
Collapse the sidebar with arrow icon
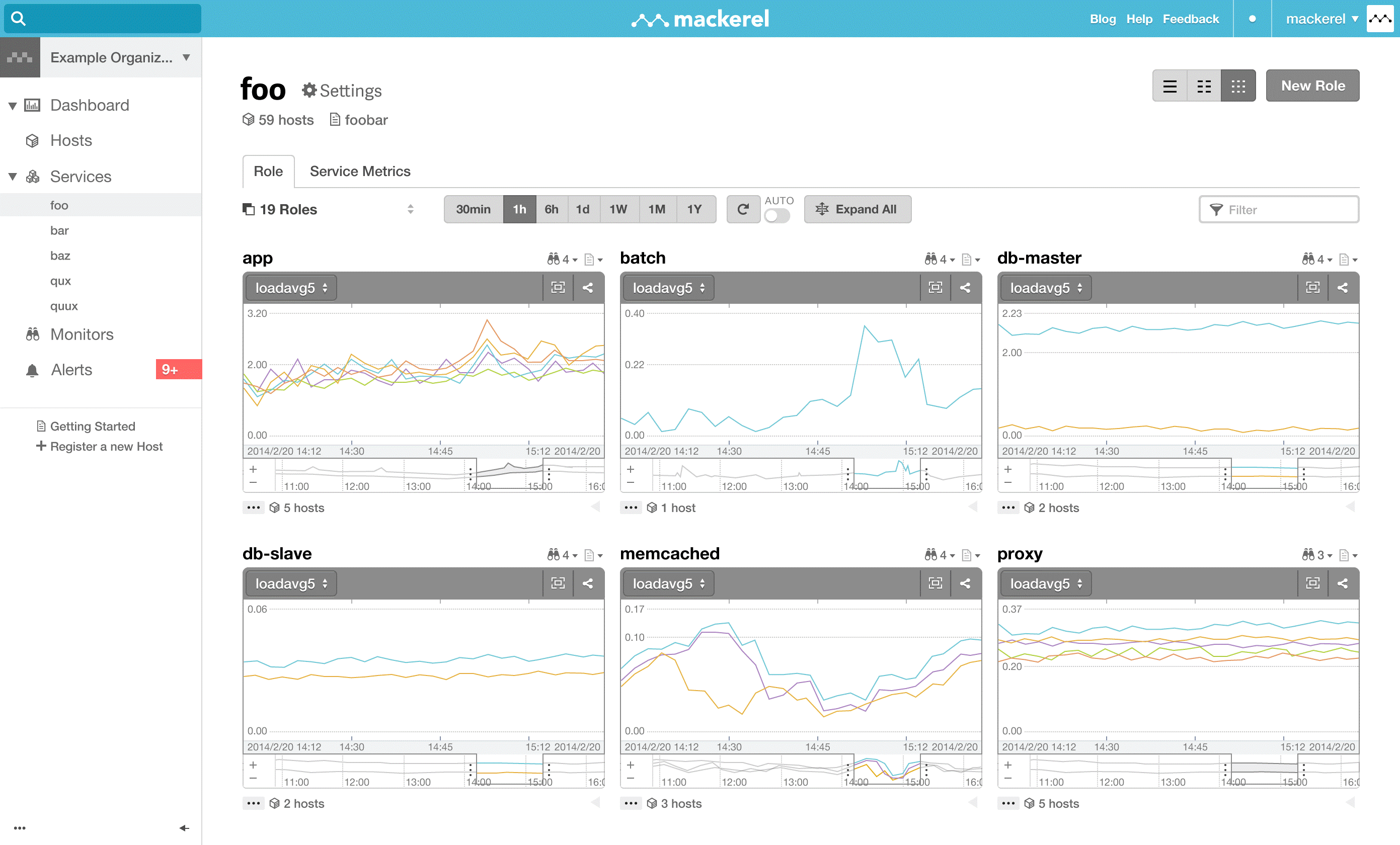point(184,828)
